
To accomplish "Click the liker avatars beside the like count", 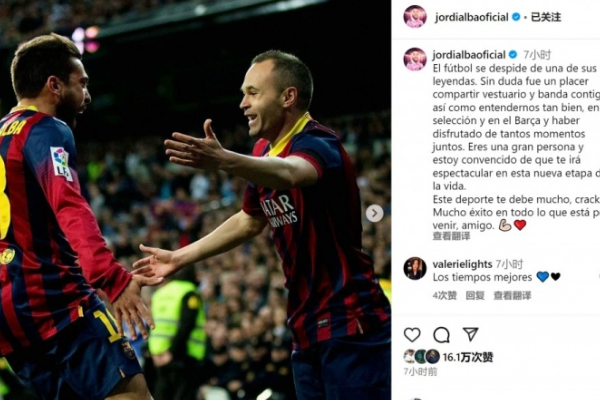I will pyautogui.click(x=422, y=356).
